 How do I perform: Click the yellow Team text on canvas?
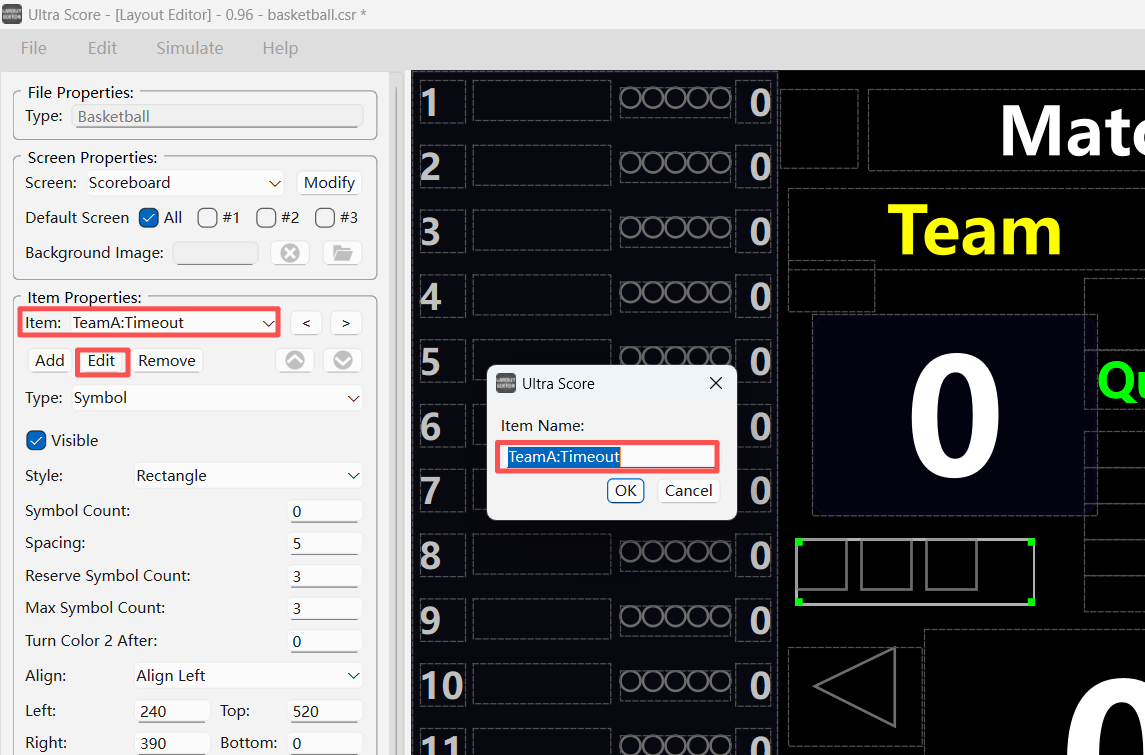coord(974,231)
